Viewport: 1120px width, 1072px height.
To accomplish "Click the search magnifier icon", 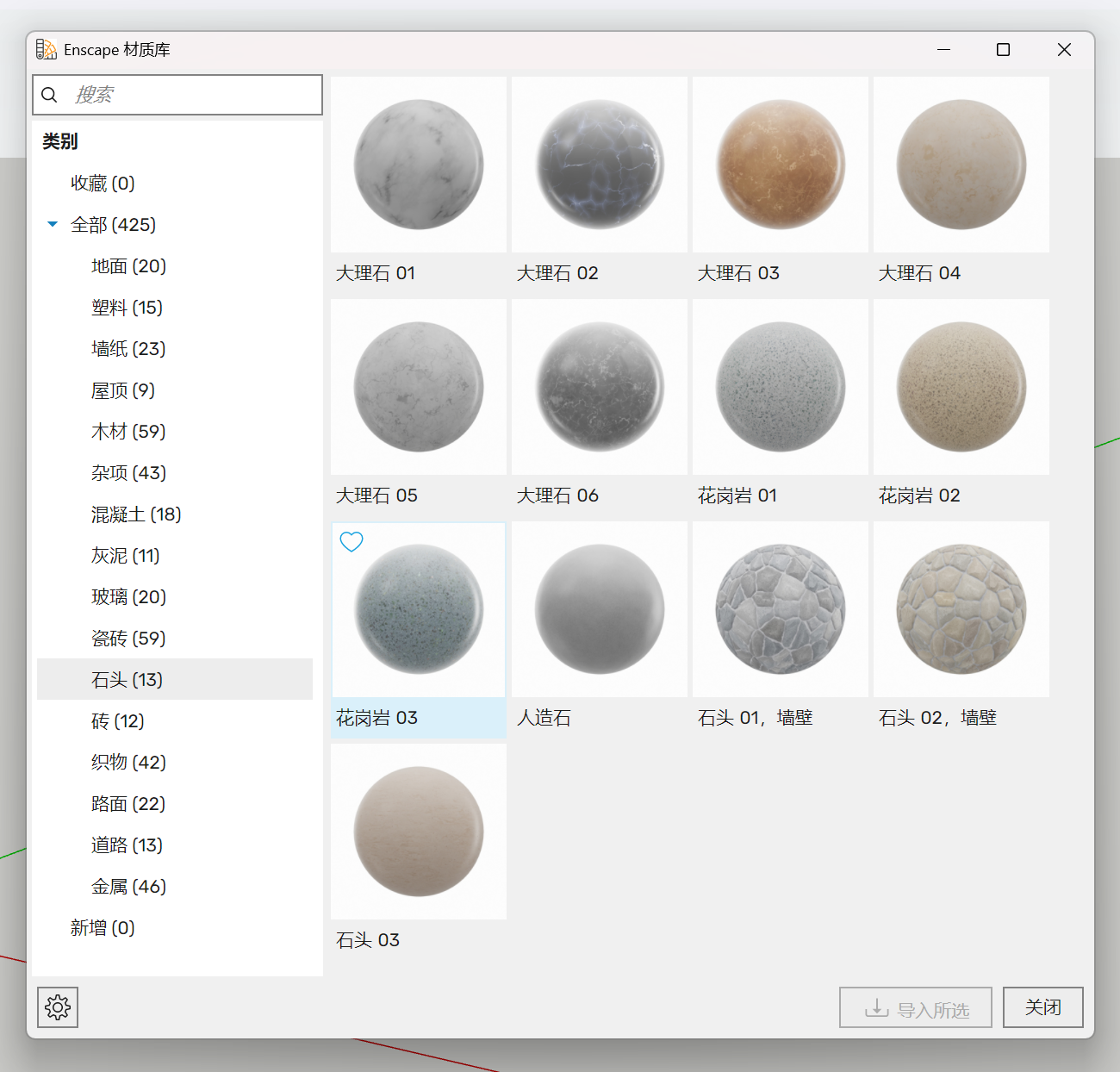I will tap(50, 95).
